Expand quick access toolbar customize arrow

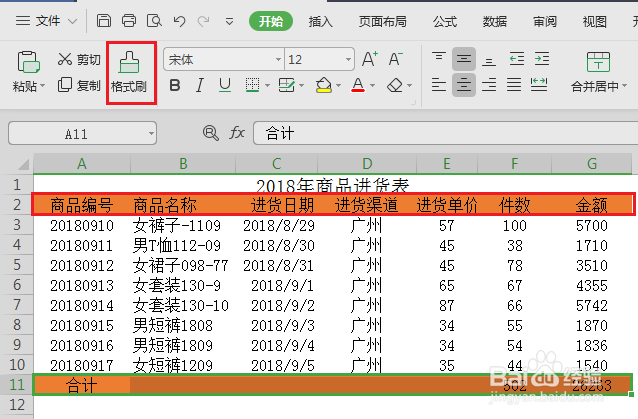pos(229,22)
